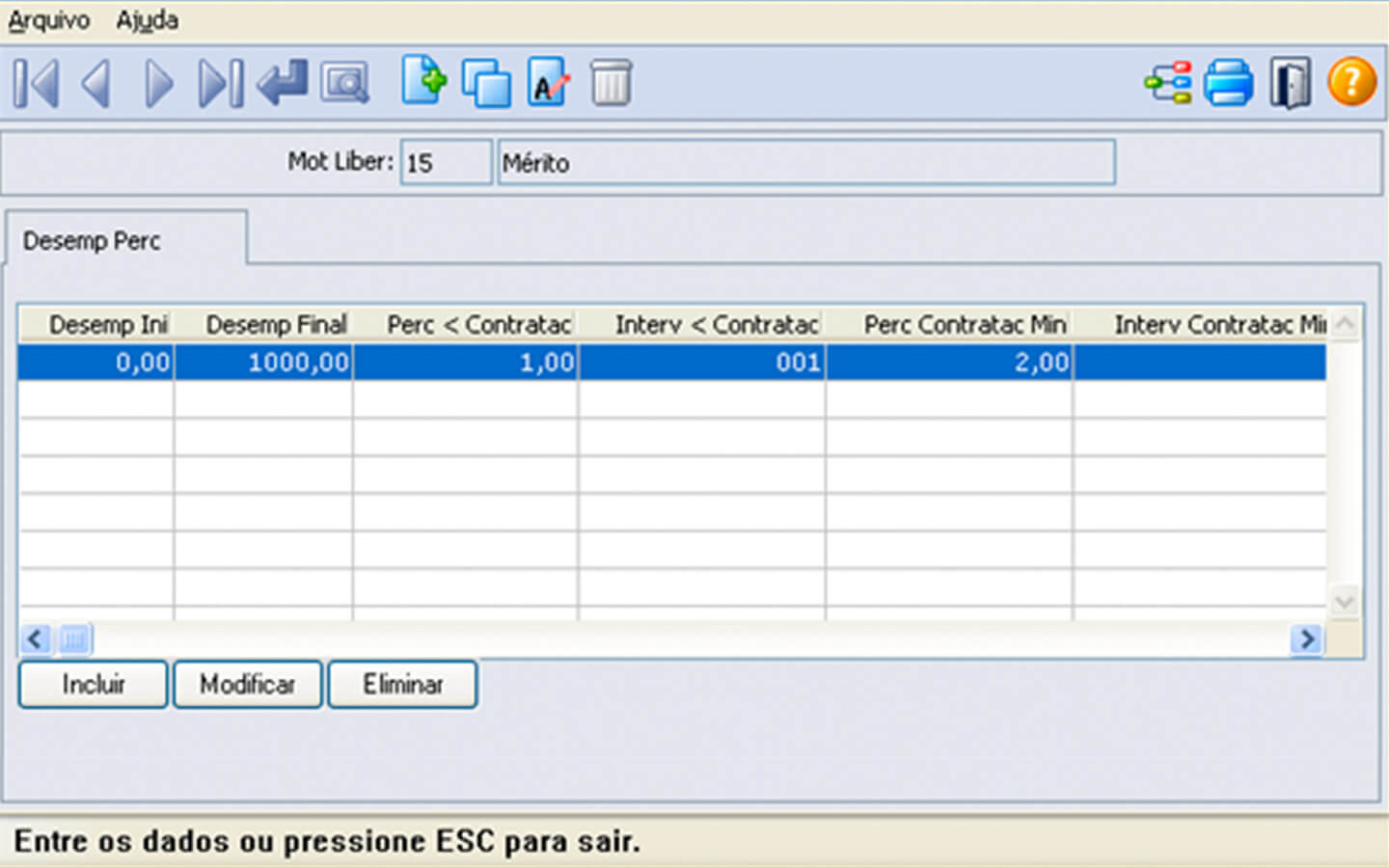The width and height of the screenshot is (1389, 868).
Task: Open the Ajuda menu
Action: (x=147, y=20)
